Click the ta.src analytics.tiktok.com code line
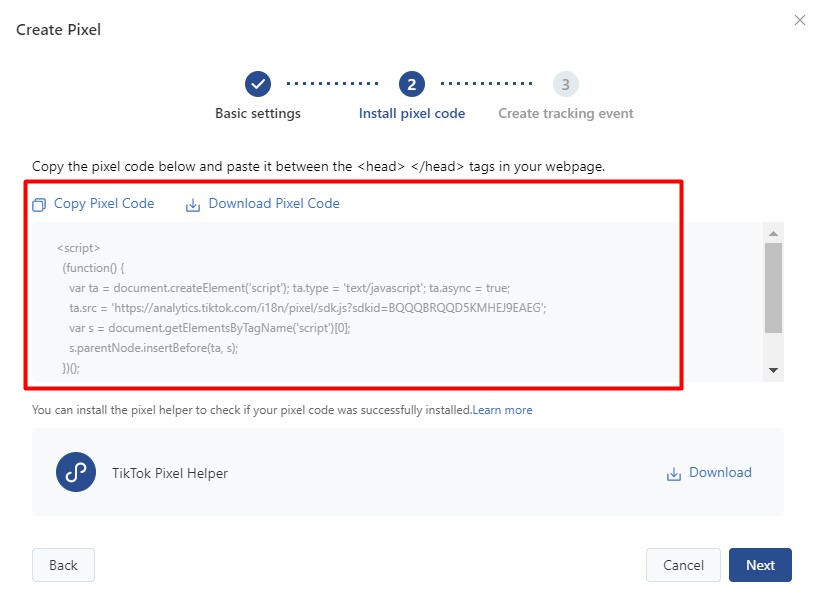 [x=308, y=308]
